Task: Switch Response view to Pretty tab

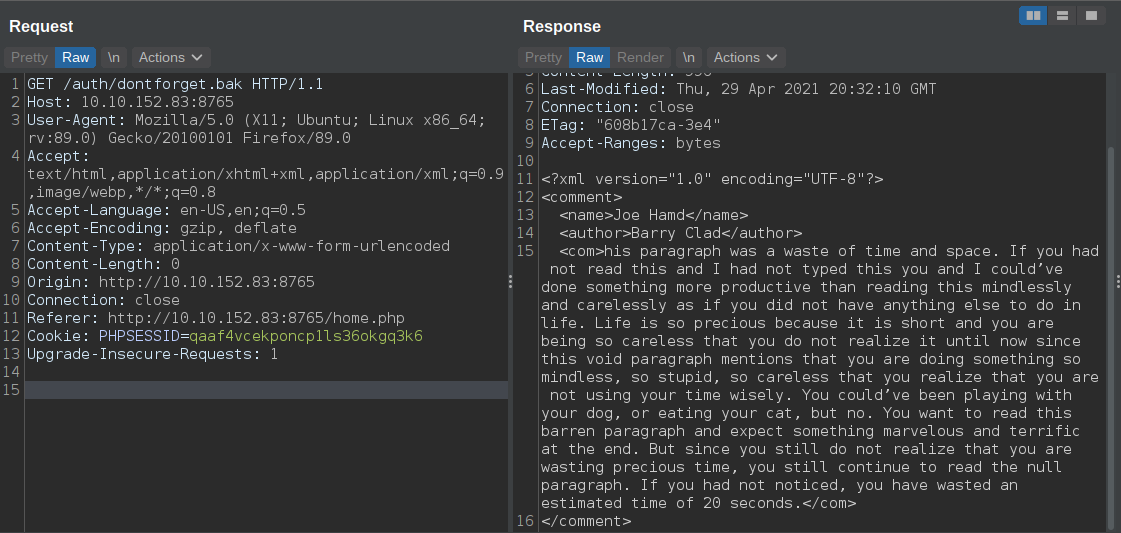Action: tap(543, 57)
